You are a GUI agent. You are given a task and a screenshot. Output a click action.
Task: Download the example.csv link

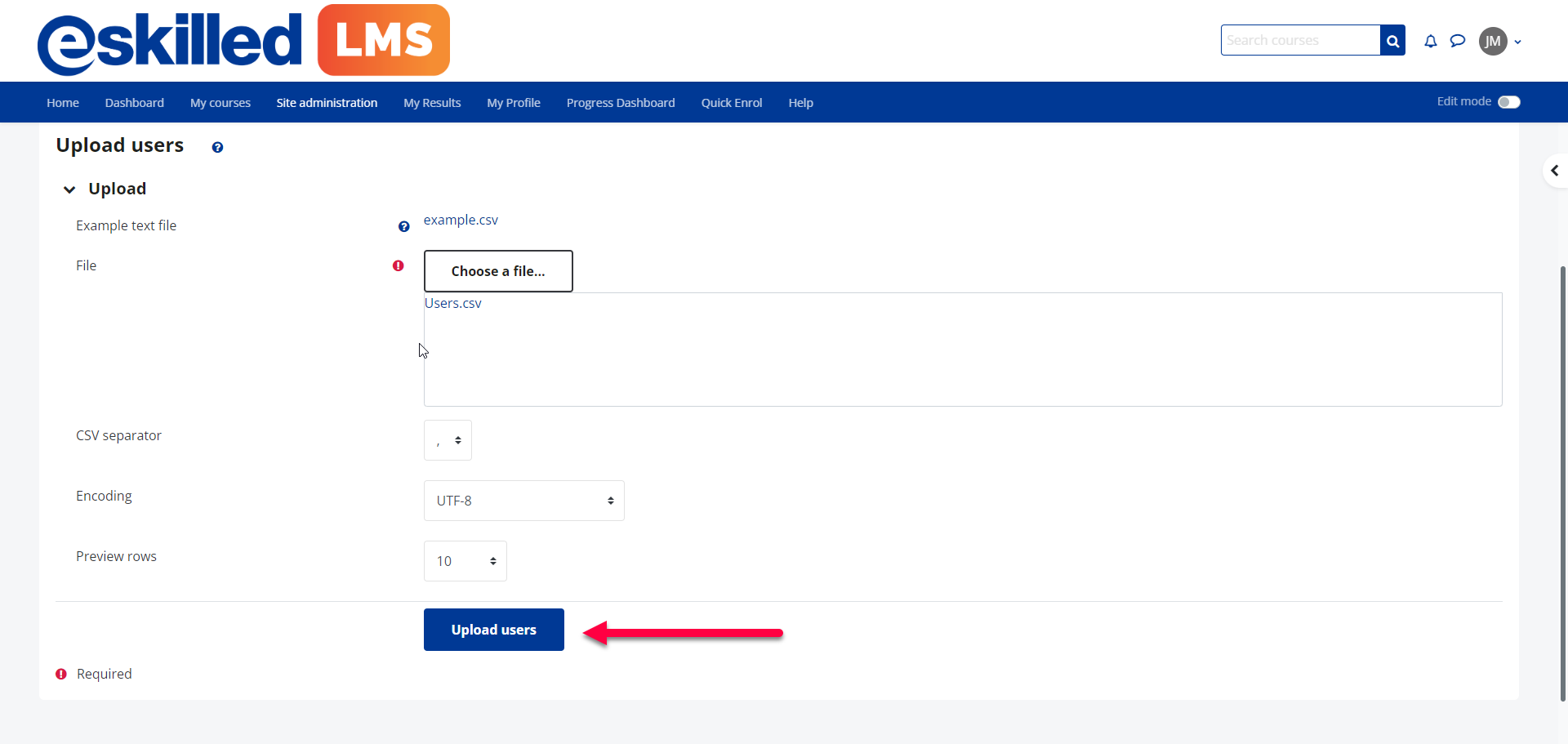click(x=461, y=220)
